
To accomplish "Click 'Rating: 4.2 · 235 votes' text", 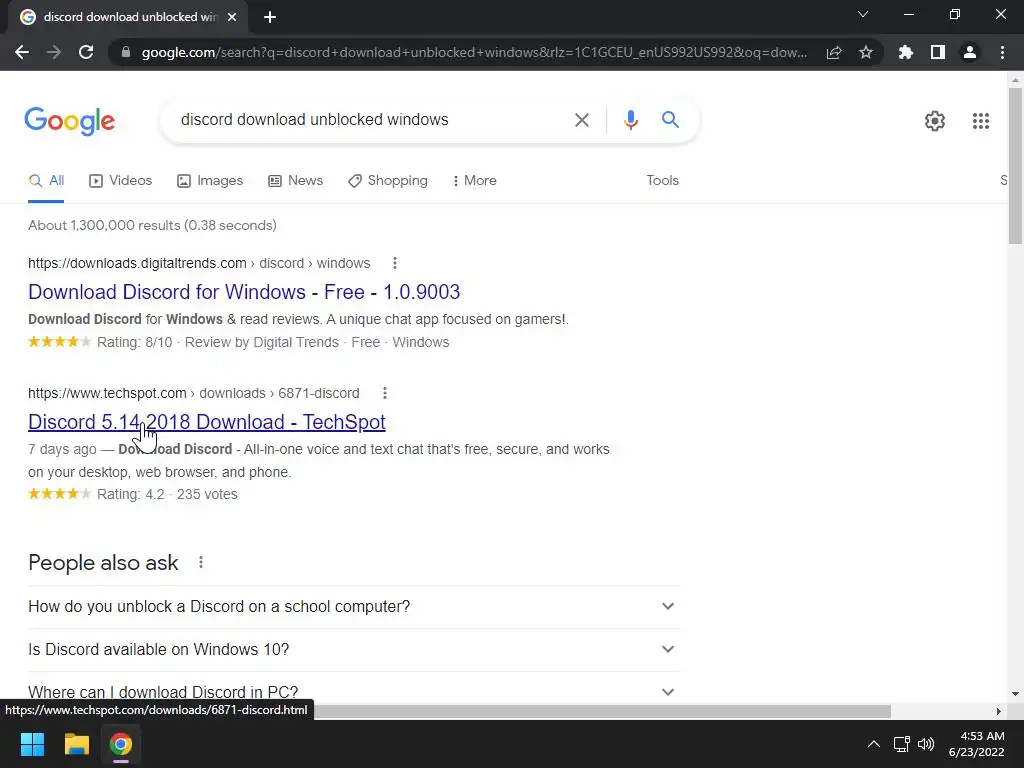I will tap(167, 494).
